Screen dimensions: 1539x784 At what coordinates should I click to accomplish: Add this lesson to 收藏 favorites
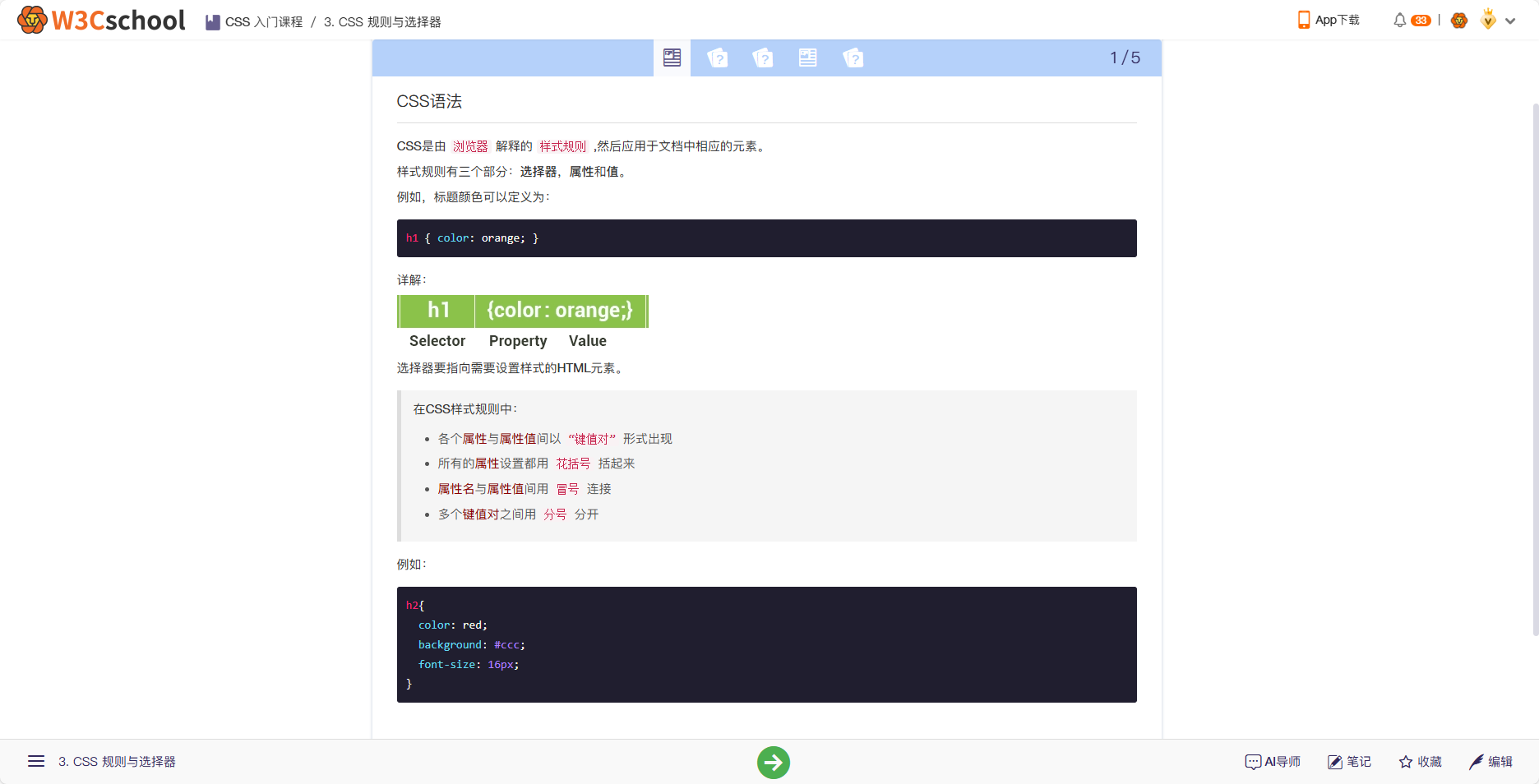pyautogui.click(x=1421, y=762)
